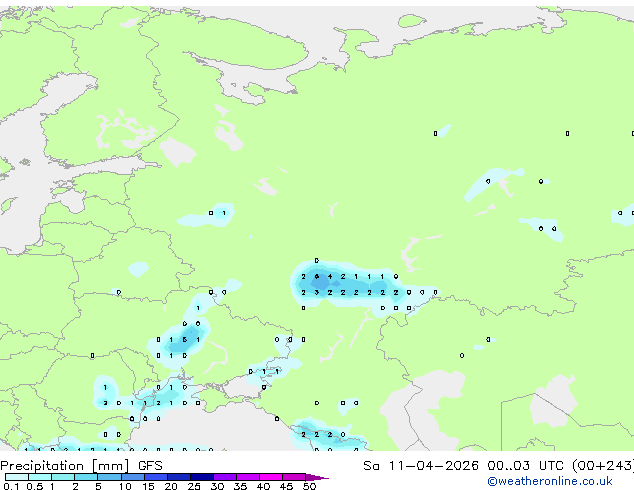Select the 'Sa 11-04-2026' forecast date text
Screen dimensions: 634x490
(x=421, y=465)
